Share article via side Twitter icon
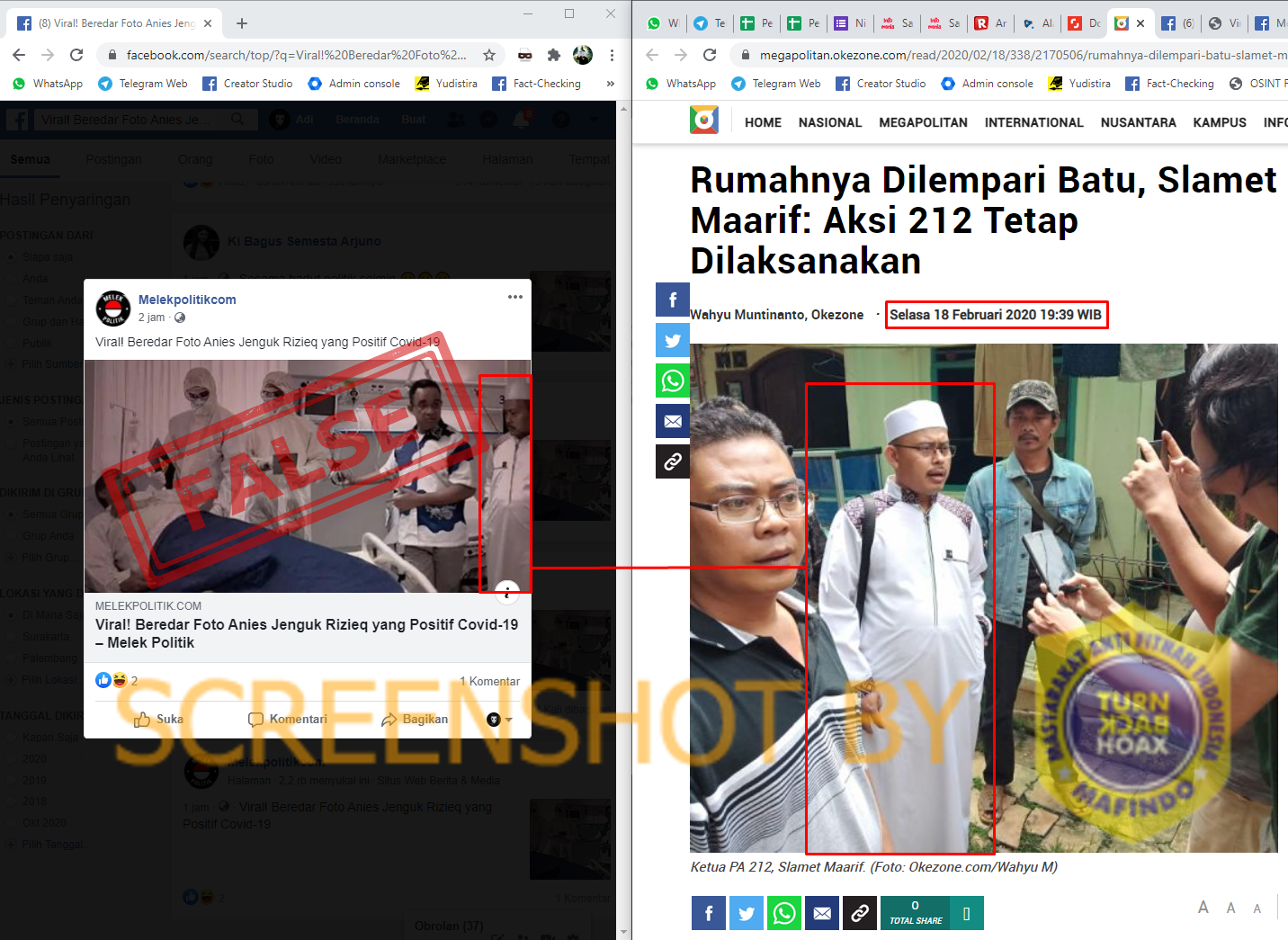This screenshot has width=1288, height=940. click(673, 340)
